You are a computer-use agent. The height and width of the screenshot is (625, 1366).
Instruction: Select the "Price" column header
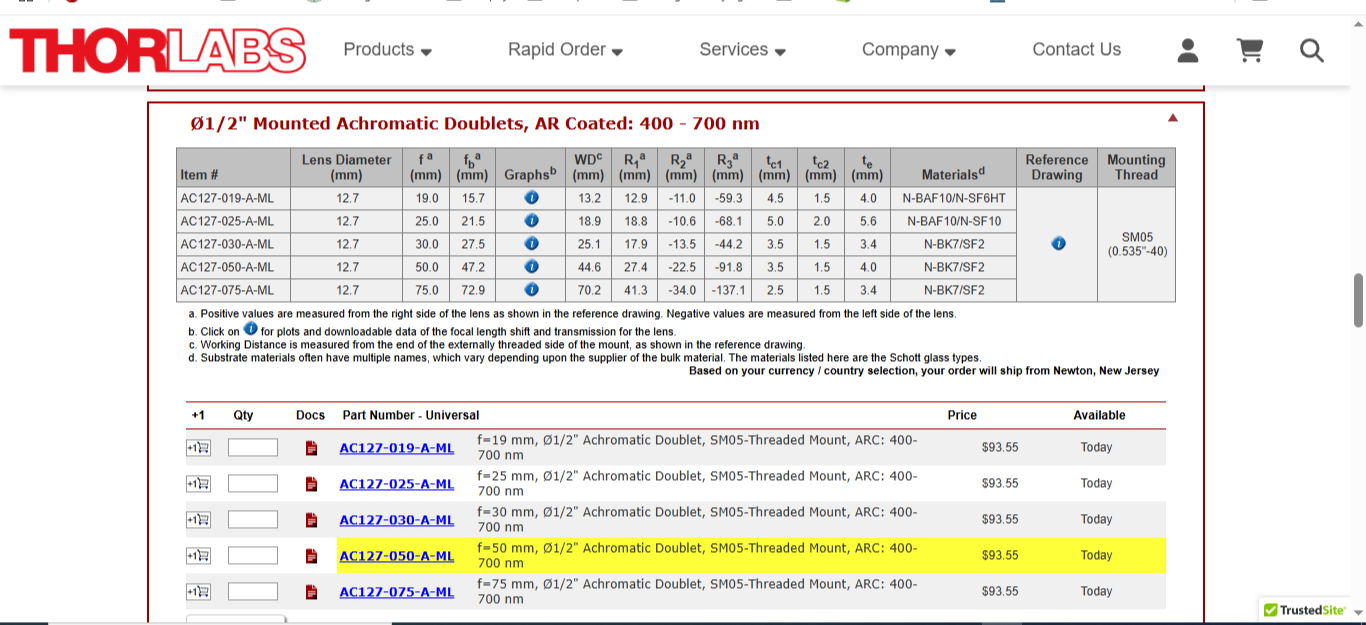pyautogui.click(x=962, y=415)
